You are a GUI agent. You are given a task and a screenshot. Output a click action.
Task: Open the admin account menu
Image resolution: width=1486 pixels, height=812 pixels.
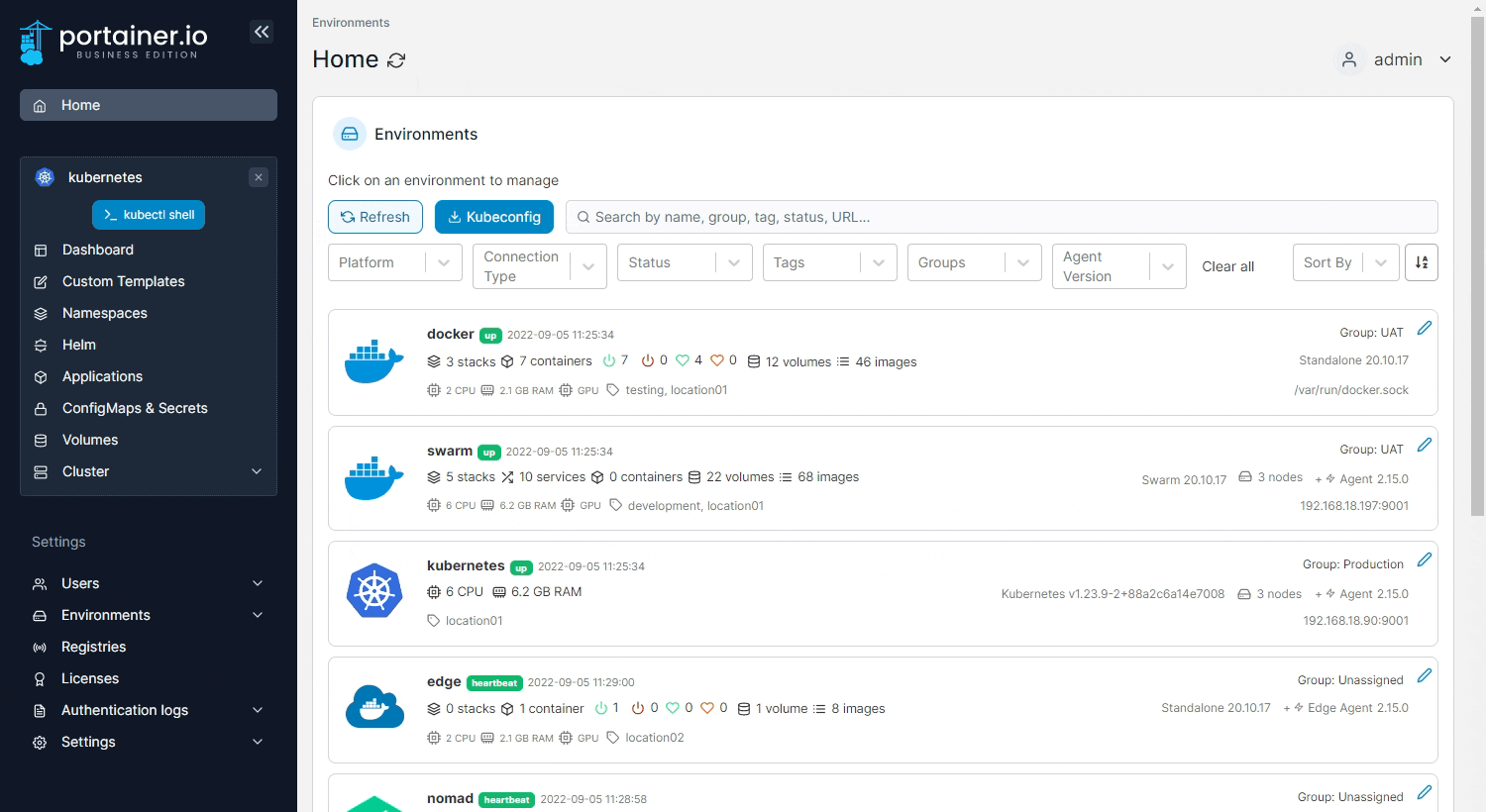pyautogui.click(x=1397, y=59)
